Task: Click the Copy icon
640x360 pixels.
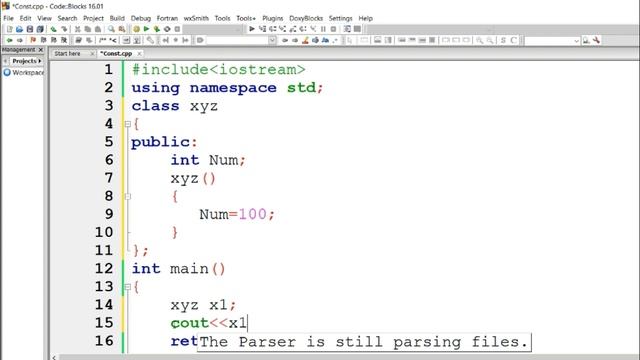Action: [87, 29]
